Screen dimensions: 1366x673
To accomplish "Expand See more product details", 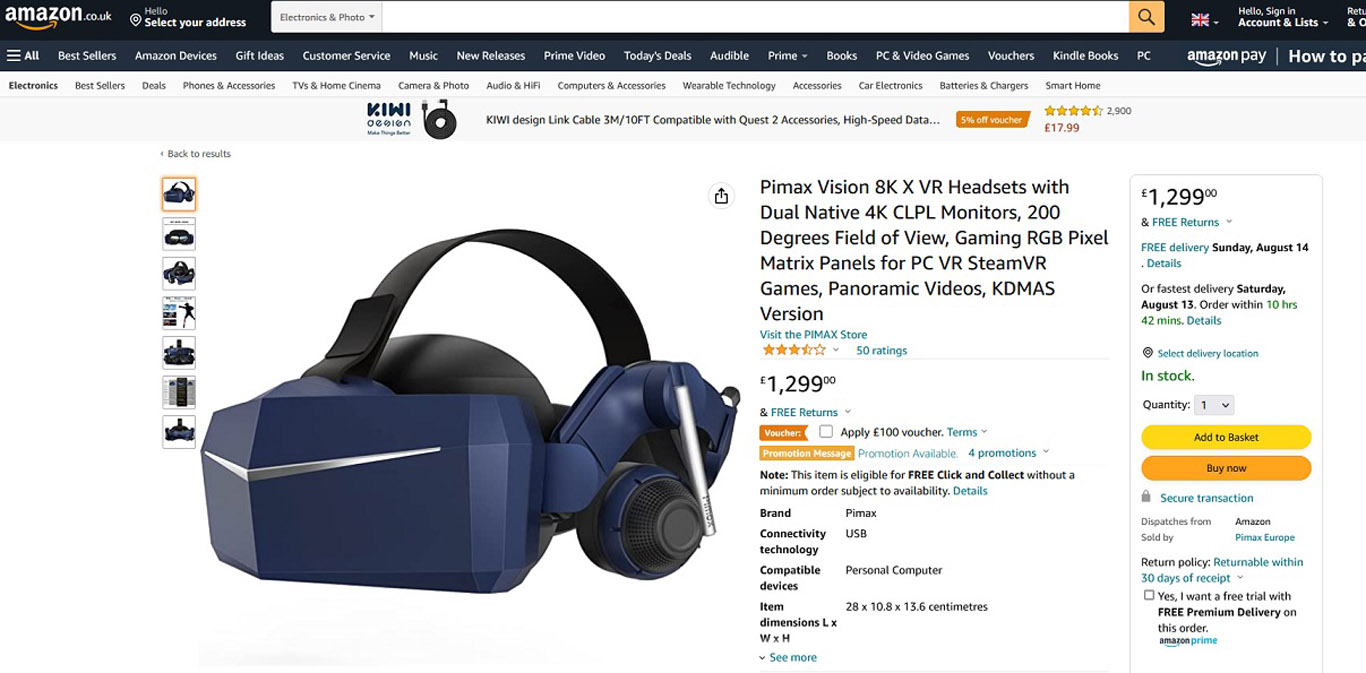I will [x=787, y=658].
